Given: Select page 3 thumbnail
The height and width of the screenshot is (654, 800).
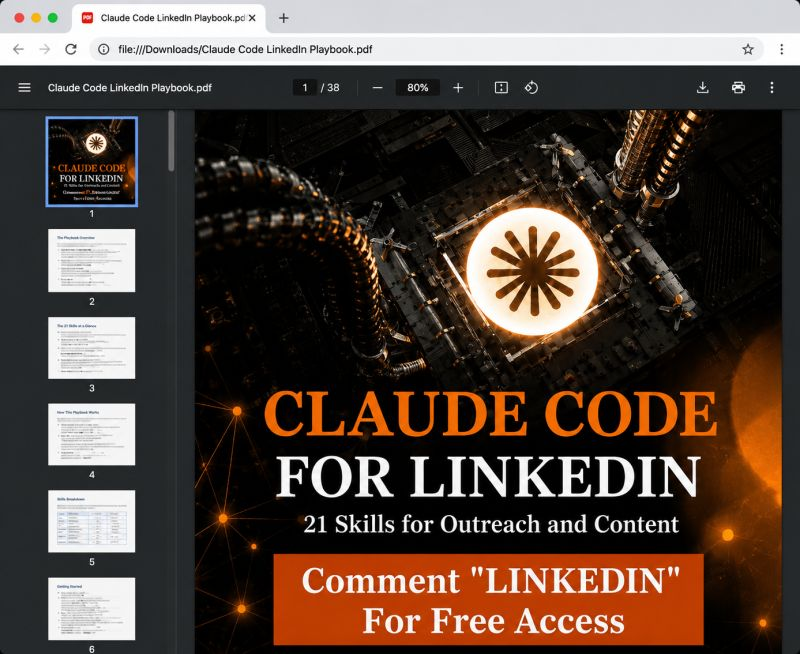Looking at the screenshot, I should 92,347.
